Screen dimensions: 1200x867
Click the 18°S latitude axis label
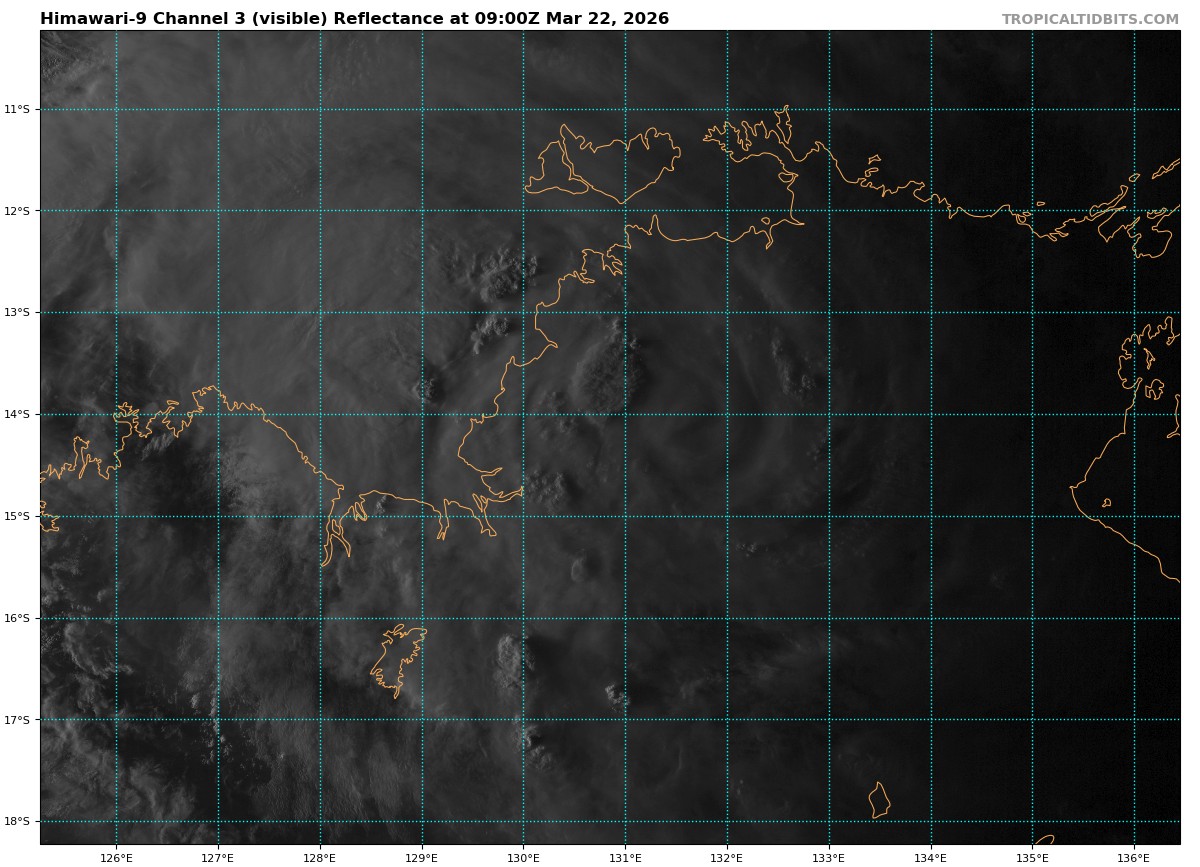18,822
